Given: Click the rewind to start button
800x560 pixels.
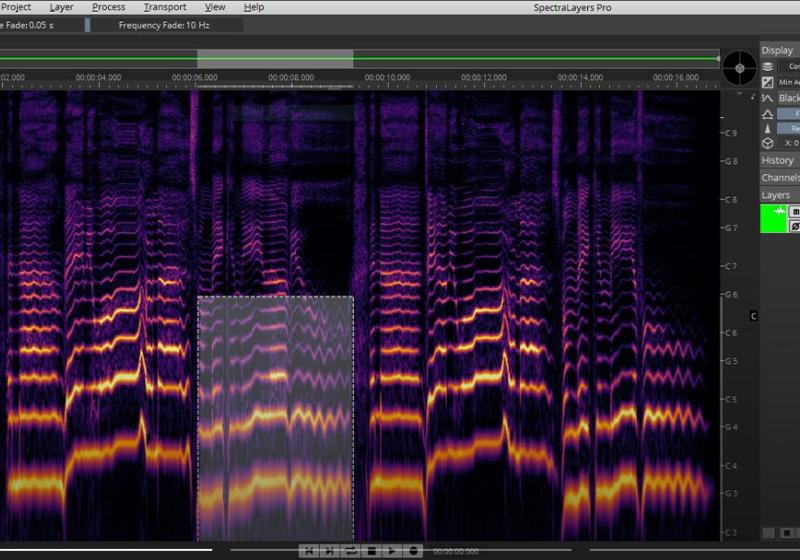Looking at the screenshot, I should tap(310, 551).
